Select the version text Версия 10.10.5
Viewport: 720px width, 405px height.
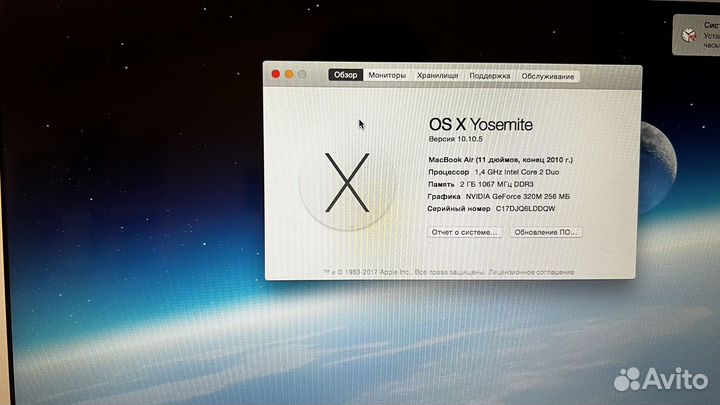click(x=456, y=139)
